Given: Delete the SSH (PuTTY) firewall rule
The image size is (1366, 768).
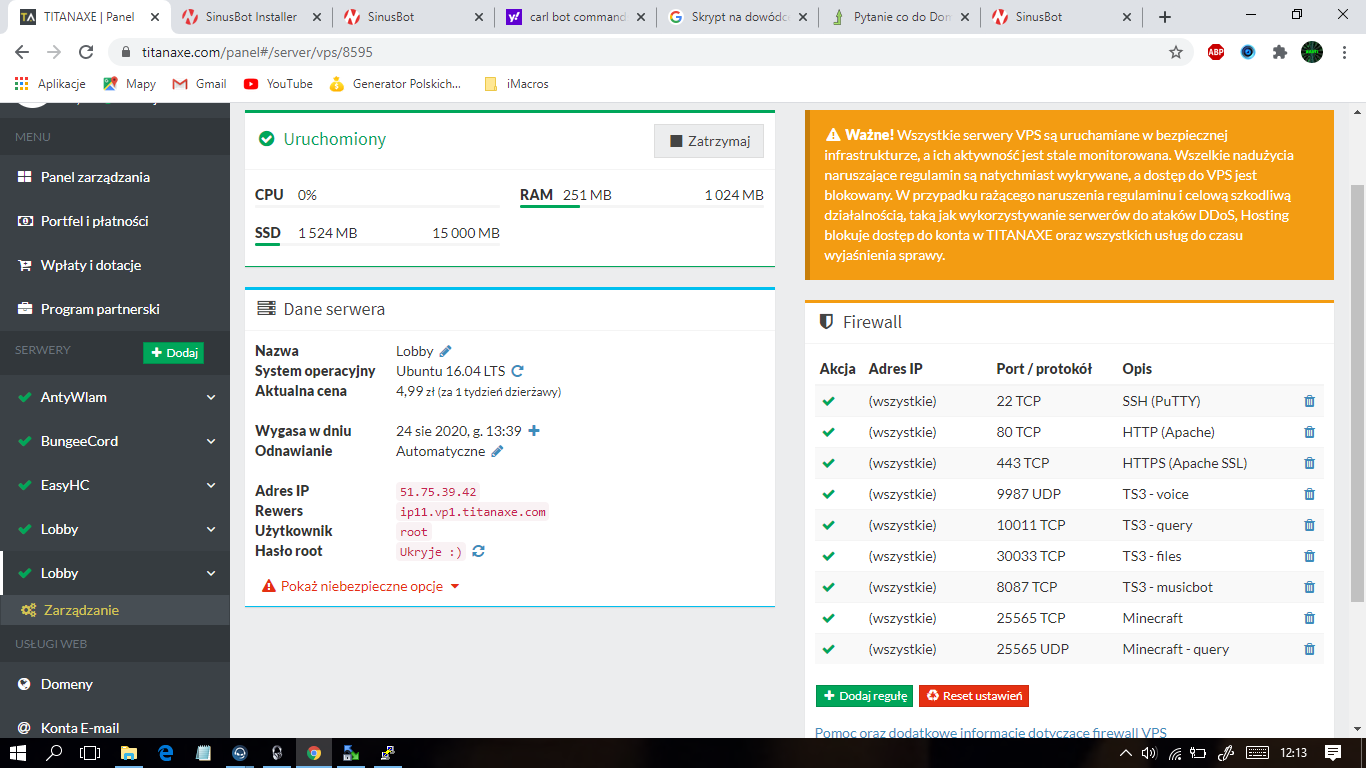Looking at the screenshot, I should 1309,401.
